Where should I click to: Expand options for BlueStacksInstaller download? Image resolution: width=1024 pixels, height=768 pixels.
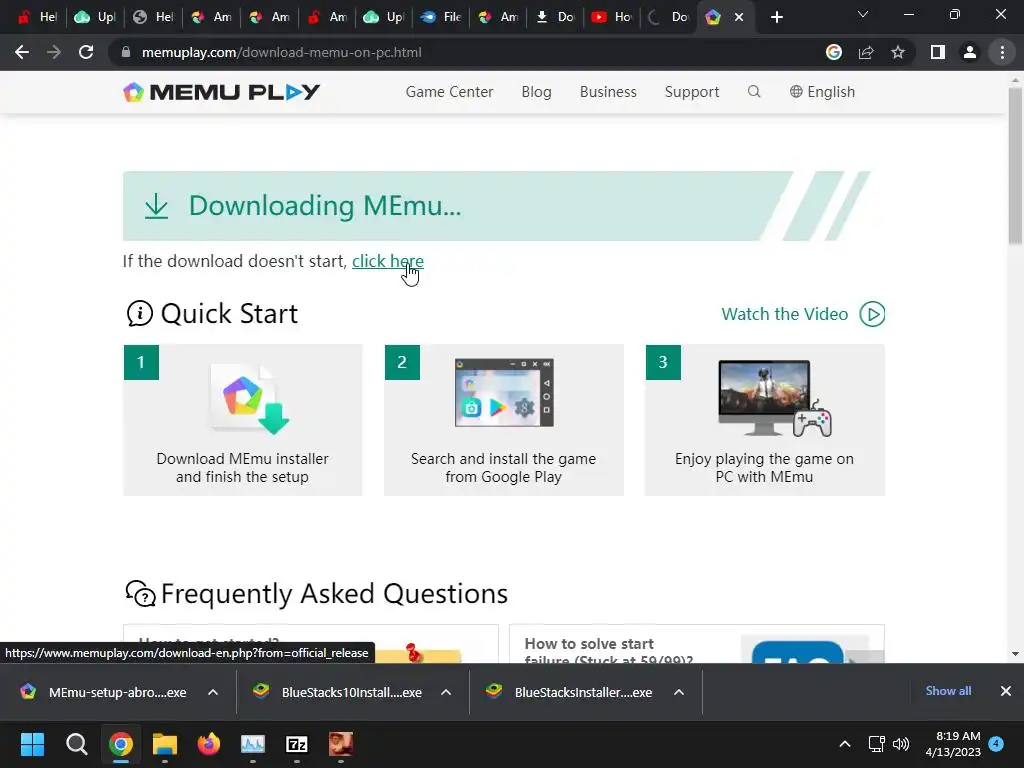point(679,692)
